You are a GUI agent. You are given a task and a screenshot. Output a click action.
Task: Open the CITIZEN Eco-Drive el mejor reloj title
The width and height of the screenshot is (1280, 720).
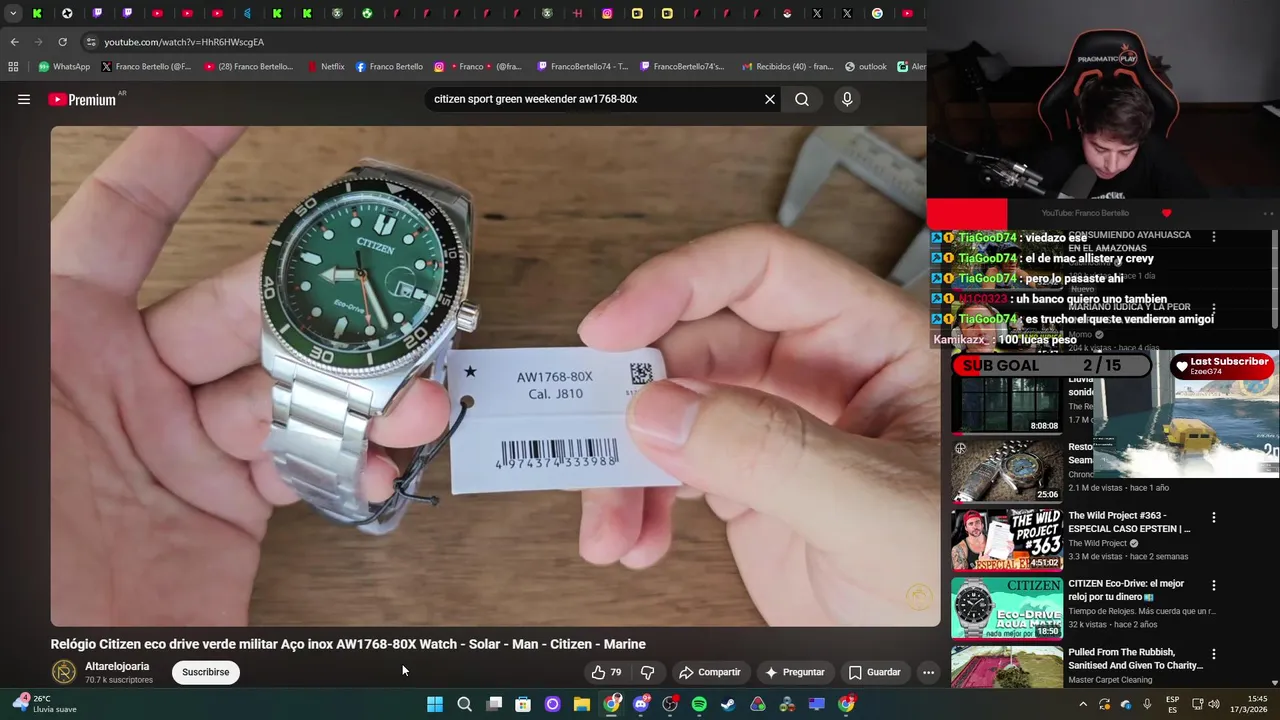1126,590
